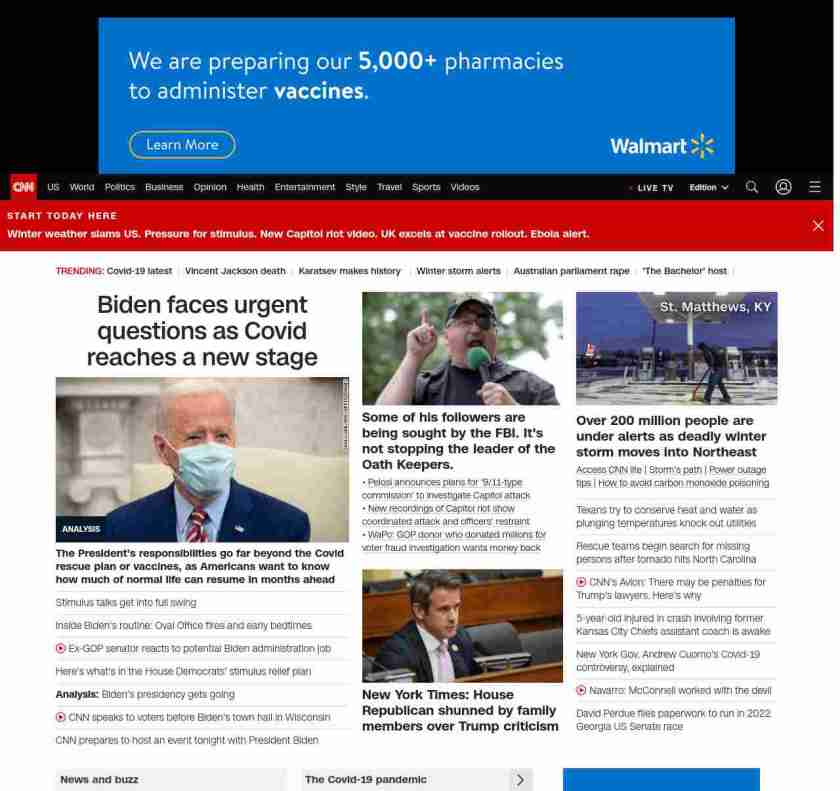Open the search magnifier icon
840x791 pixels.
pyautogui.click(x=752, y=187)
